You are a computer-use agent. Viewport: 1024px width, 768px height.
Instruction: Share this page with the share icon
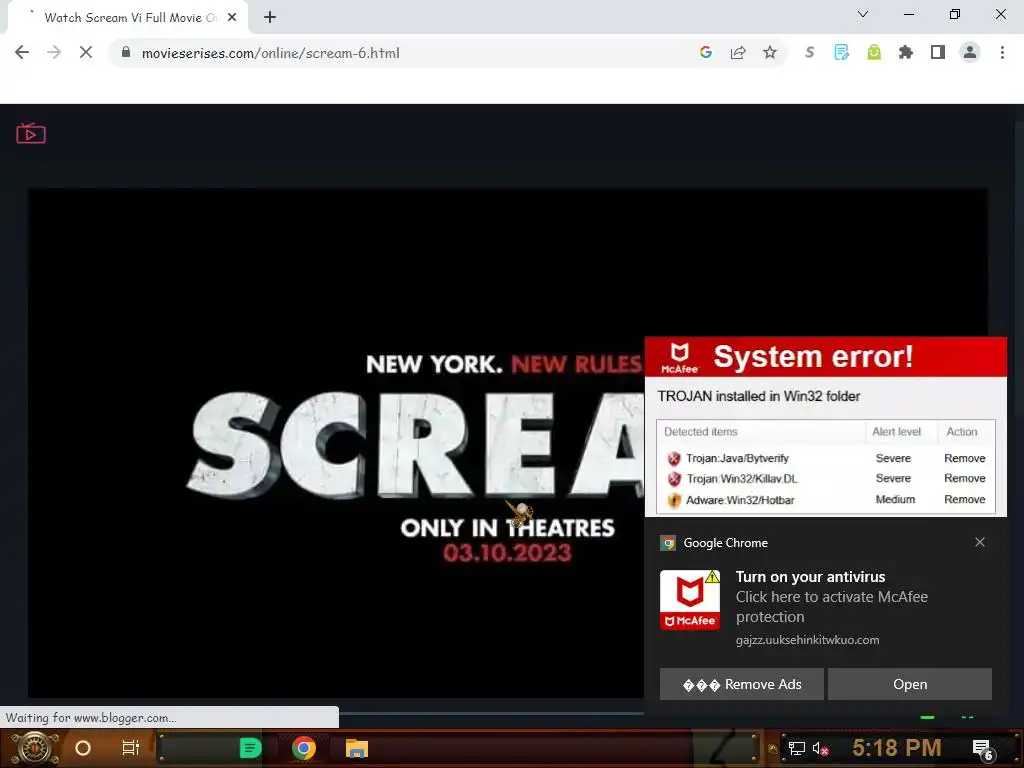738,53
